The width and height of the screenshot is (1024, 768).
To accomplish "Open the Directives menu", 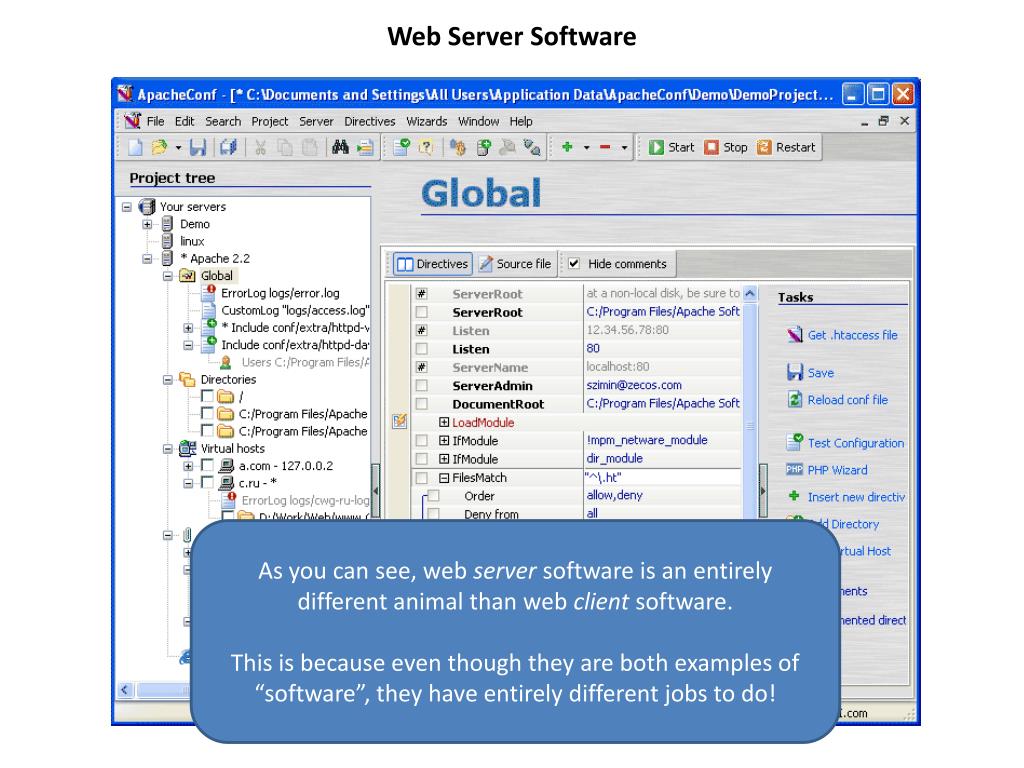I will [370, 121].
